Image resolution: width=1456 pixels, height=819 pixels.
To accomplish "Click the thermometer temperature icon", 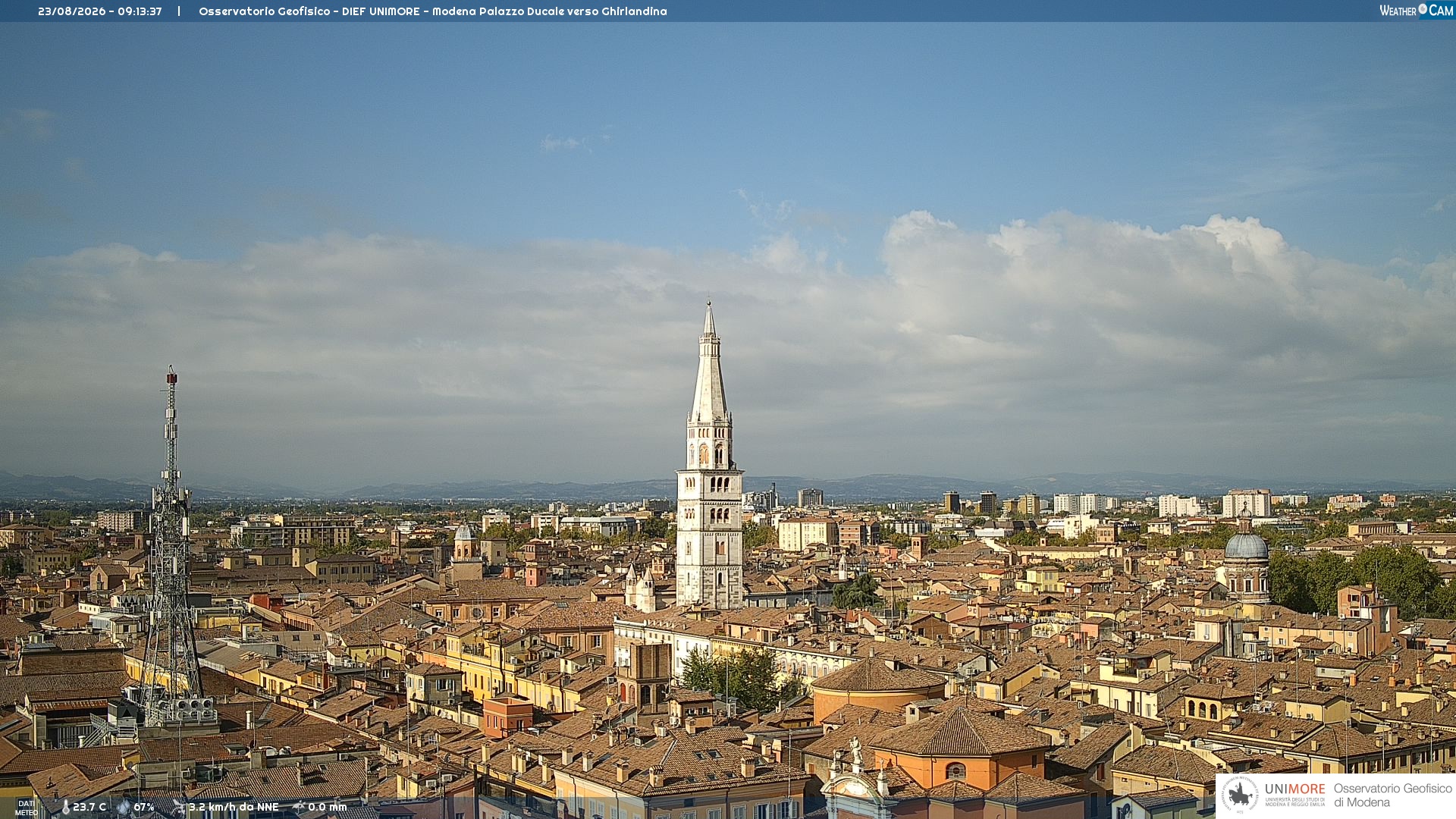I will tap(65, 807).
